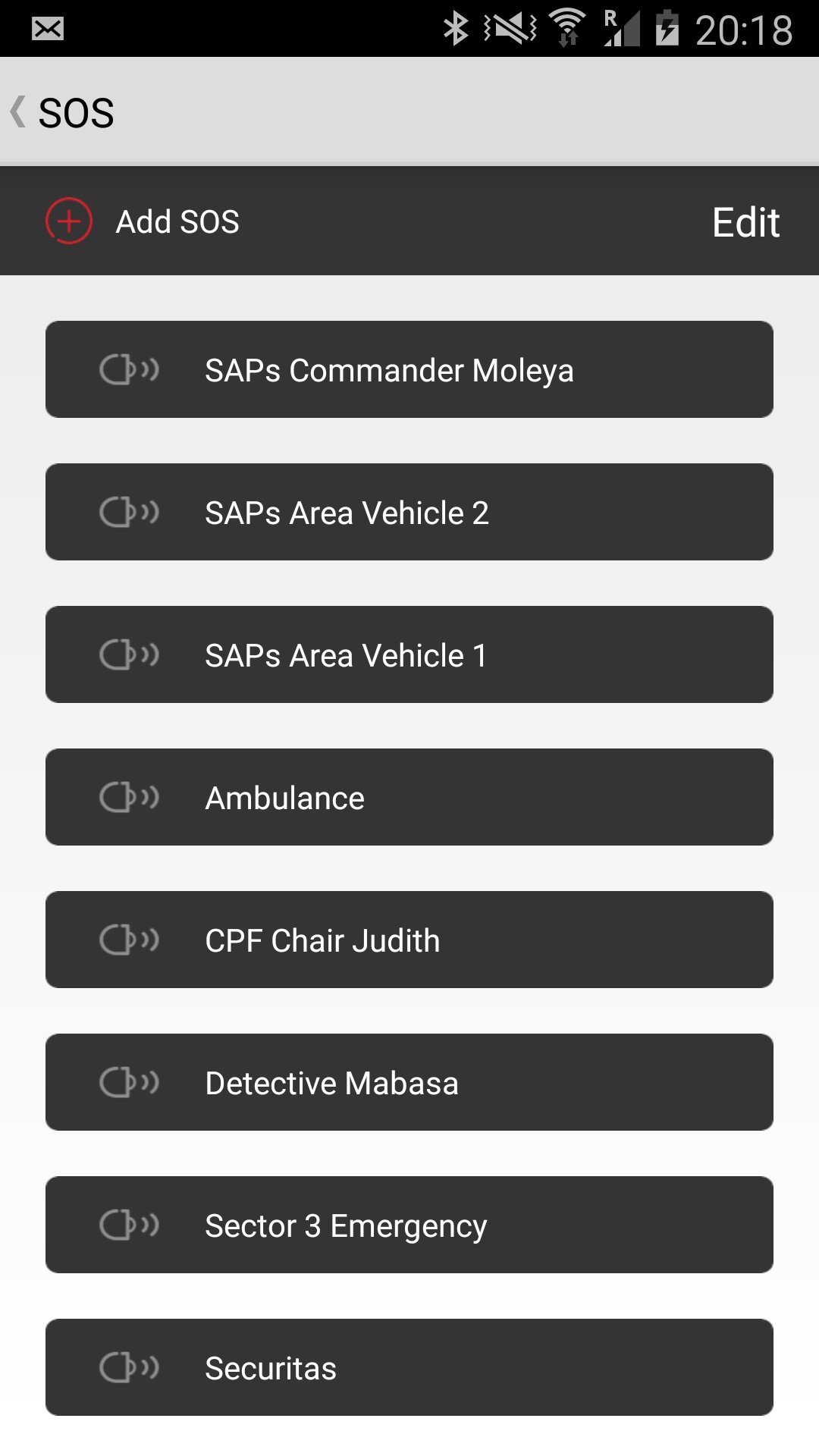
Task: Tap the siren icon beside Detective Mabasa
Action: click(129, 1082)
